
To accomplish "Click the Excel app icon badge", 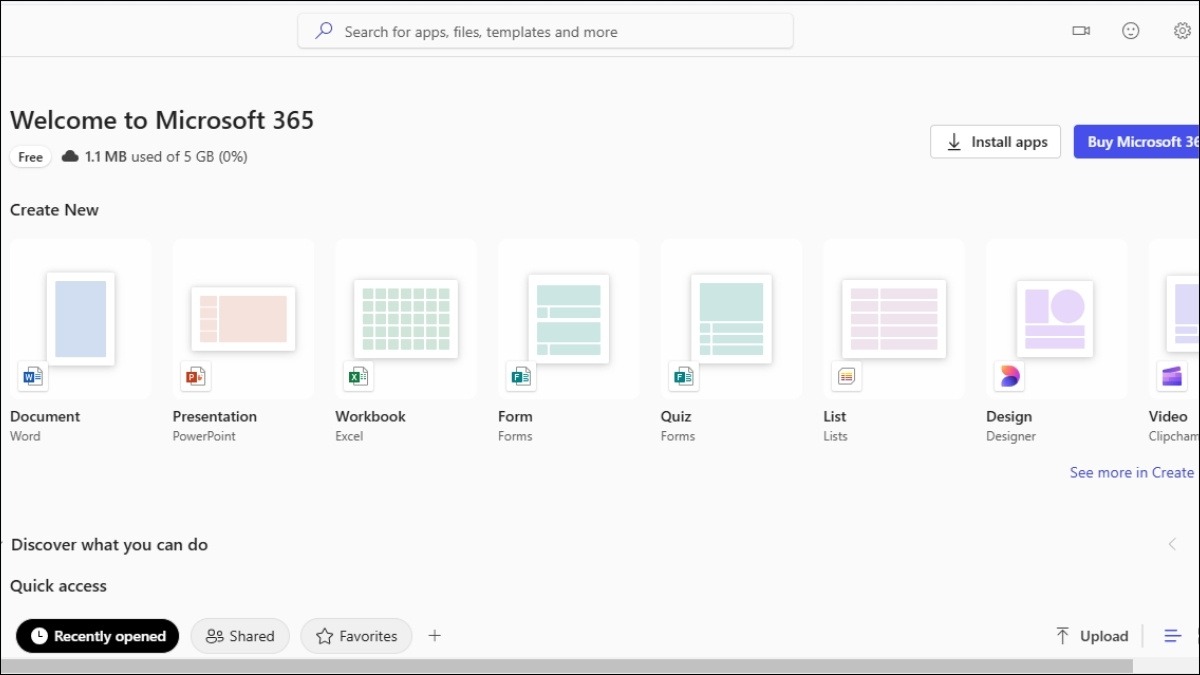I will click(x=358, y=376).
